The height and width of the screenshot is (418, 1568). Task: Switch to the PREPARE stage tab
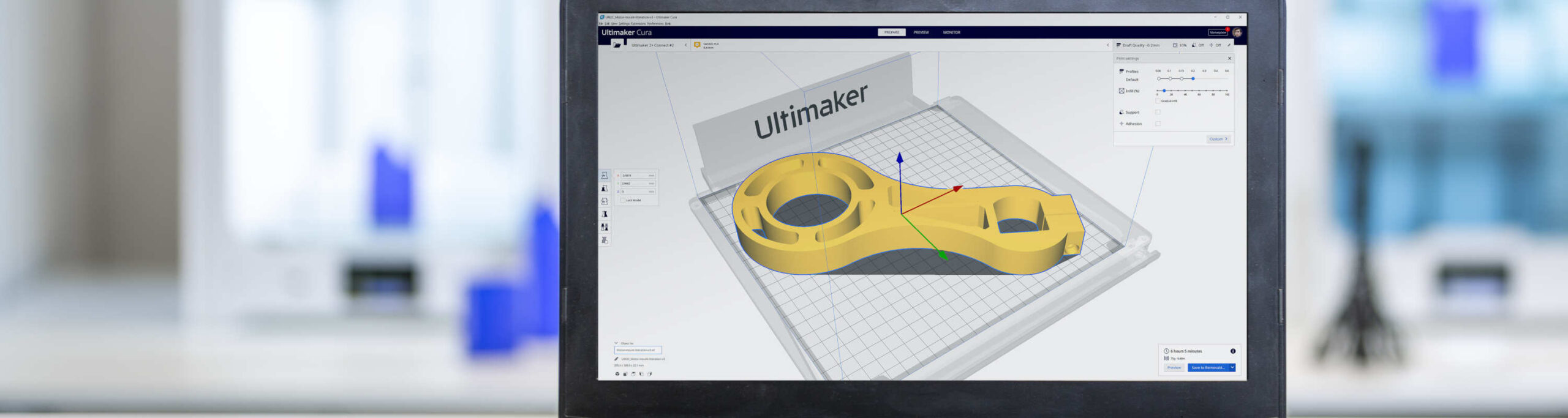(891, 32)
